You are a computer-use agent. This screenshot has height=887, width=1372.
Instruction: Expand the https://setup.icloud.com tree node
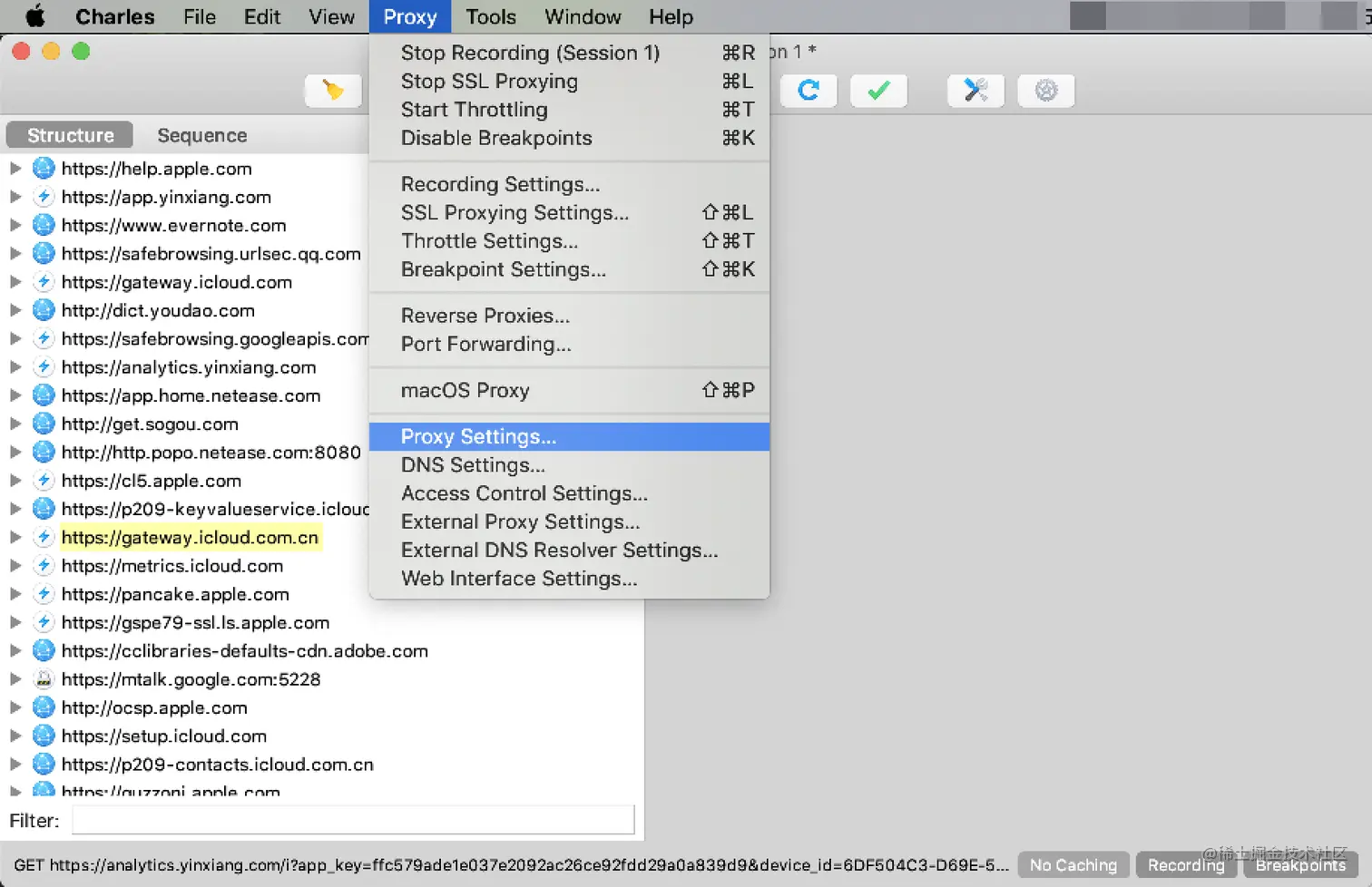coord(15,736)
